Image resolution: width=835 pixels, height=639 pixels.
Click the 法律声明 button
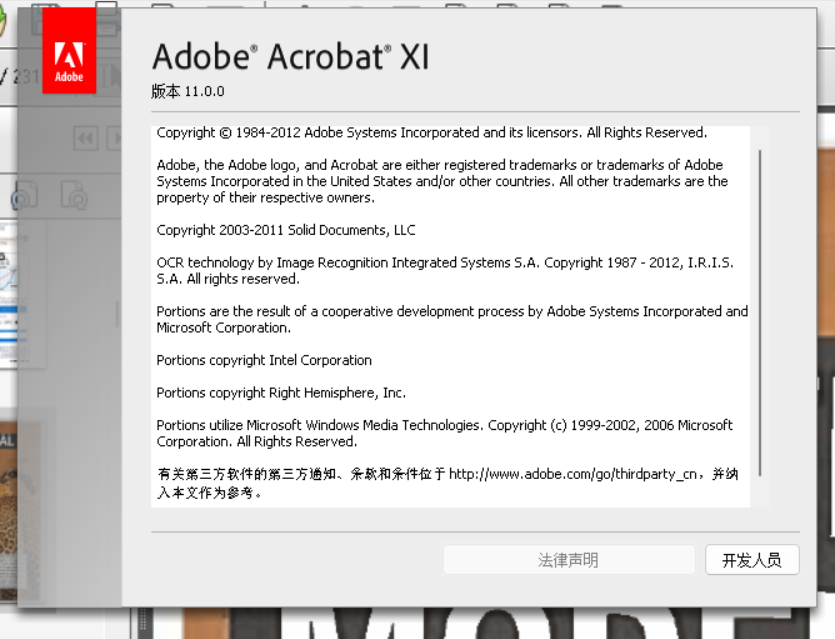tap(569, 560)
